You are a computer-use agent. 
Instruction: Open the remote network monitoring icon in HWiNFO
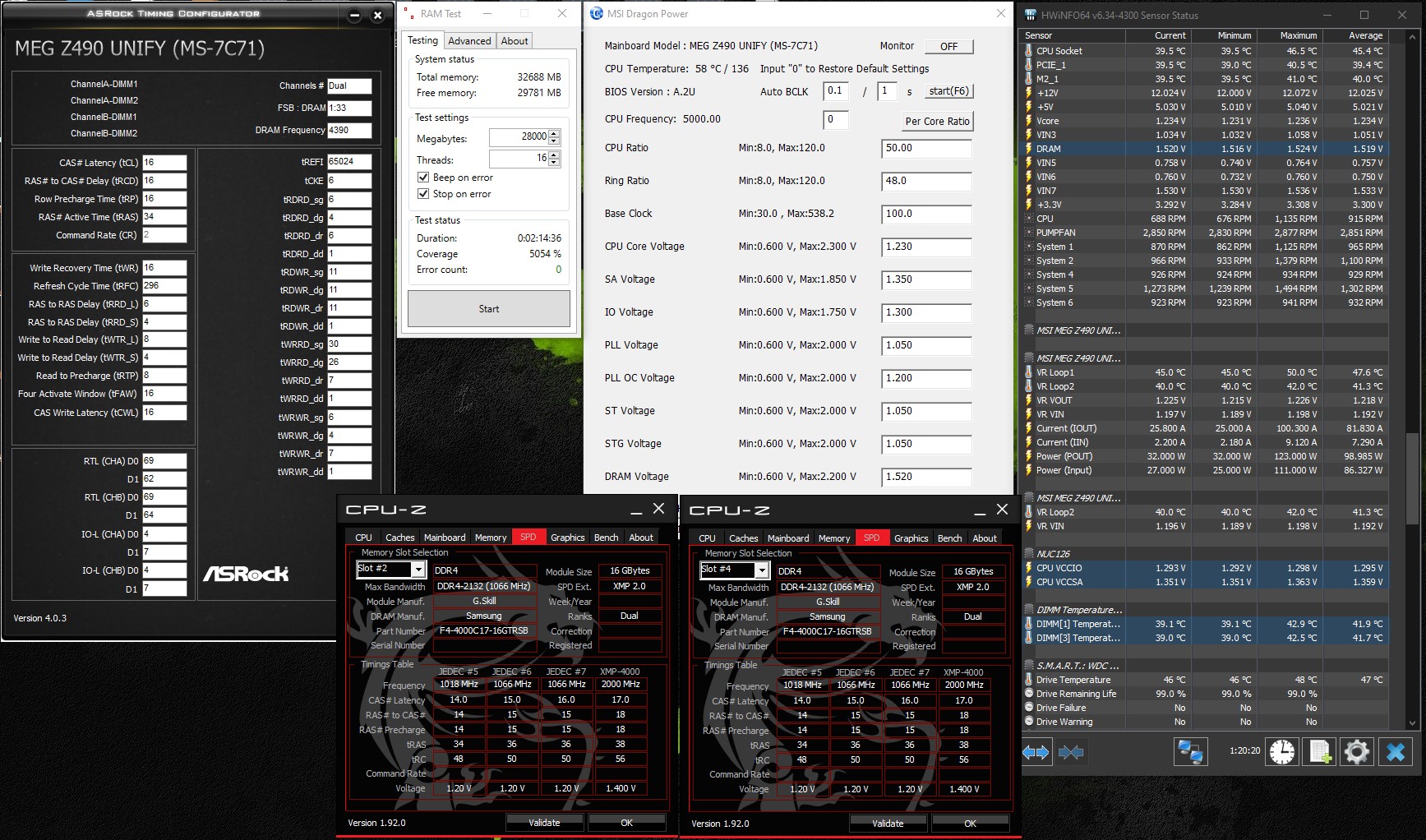[1190, 752]
